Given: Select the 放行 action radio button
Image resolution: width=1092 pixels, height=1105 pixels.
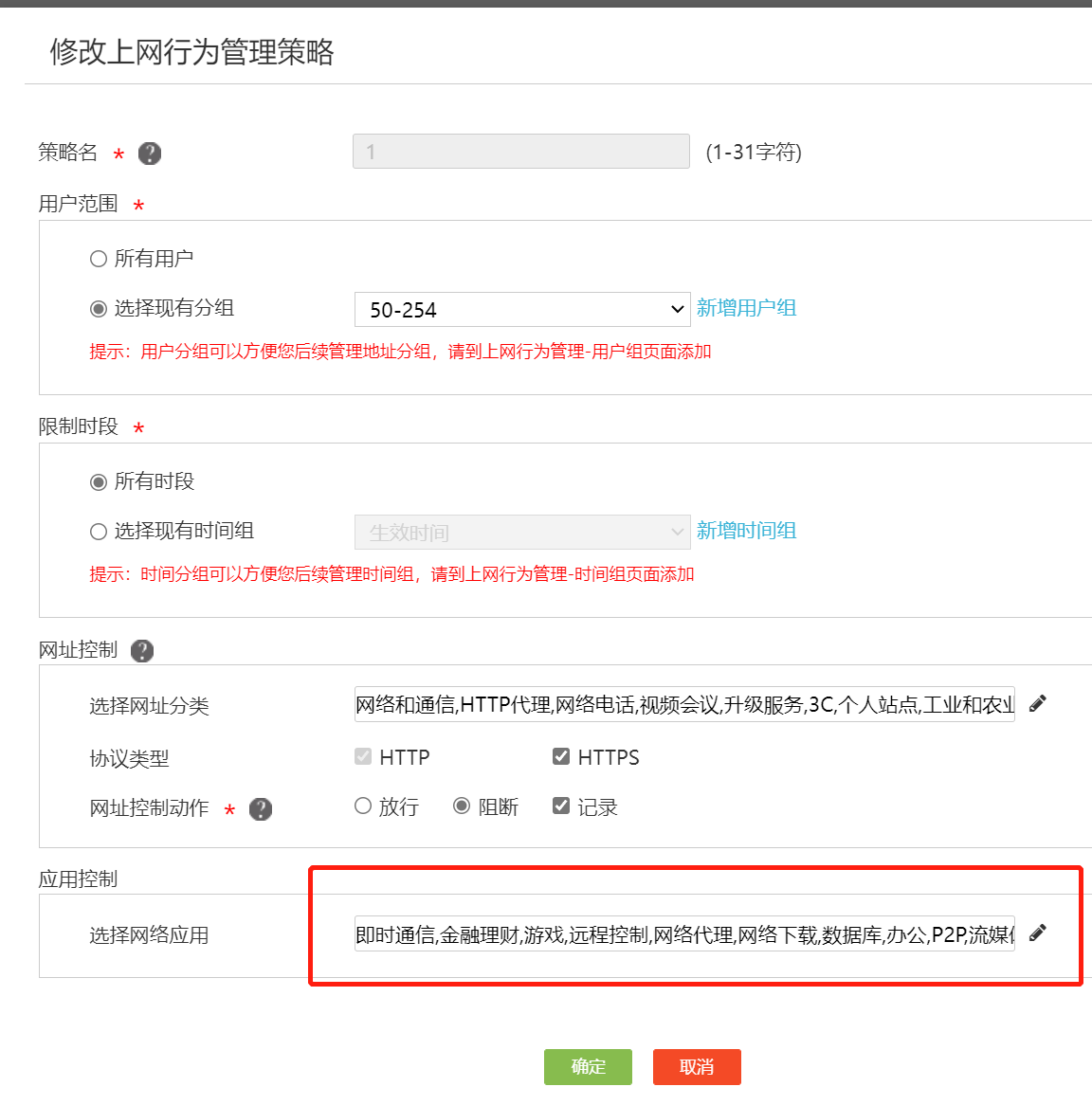Looking at the screenshot, I should coord(363,806).
